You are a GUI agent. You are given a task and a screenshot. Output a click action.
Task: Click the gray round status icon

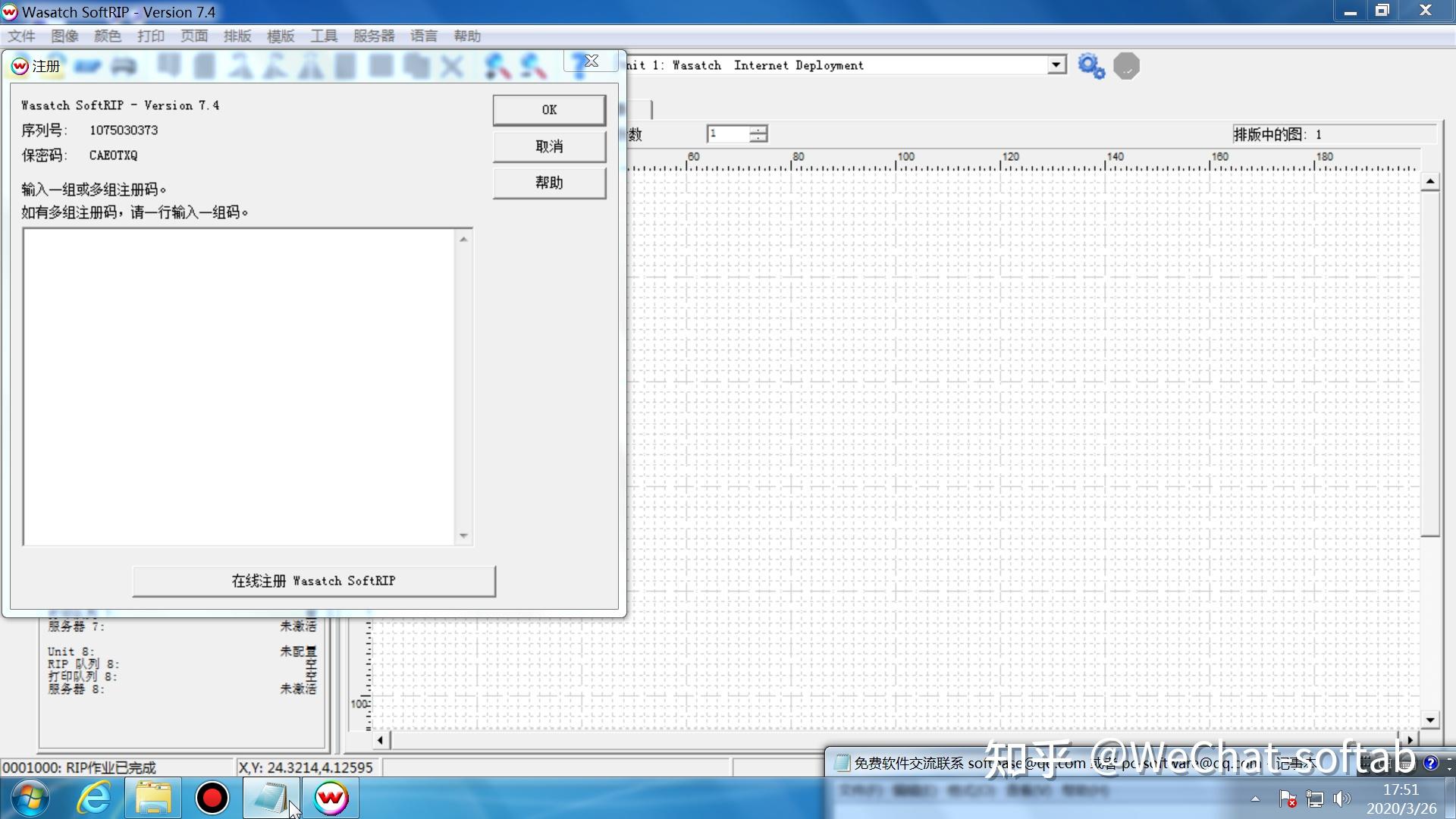pyautogui.click(x=1126, y=67)
